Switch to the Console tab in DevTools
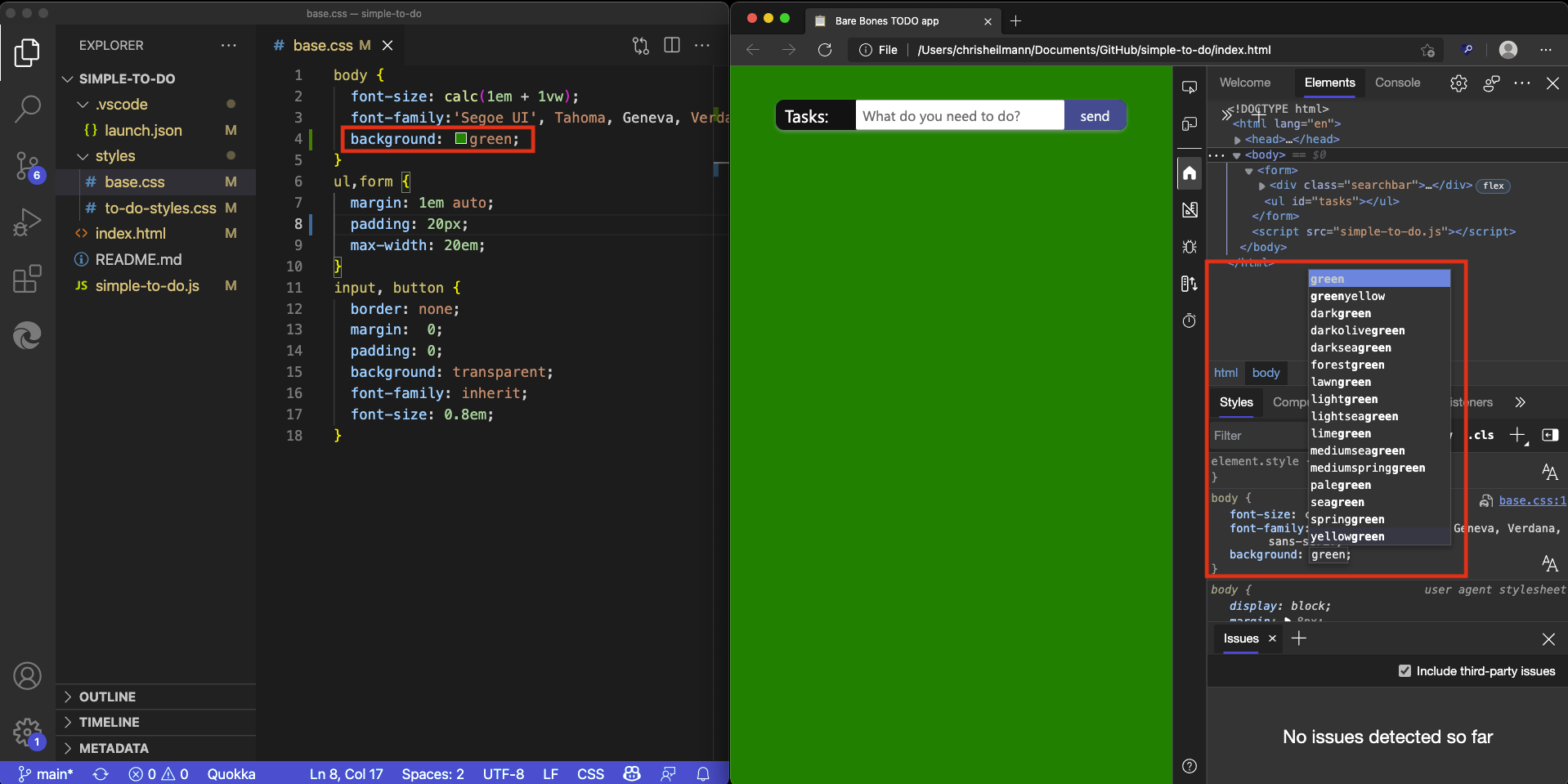 click(1397, 83)
